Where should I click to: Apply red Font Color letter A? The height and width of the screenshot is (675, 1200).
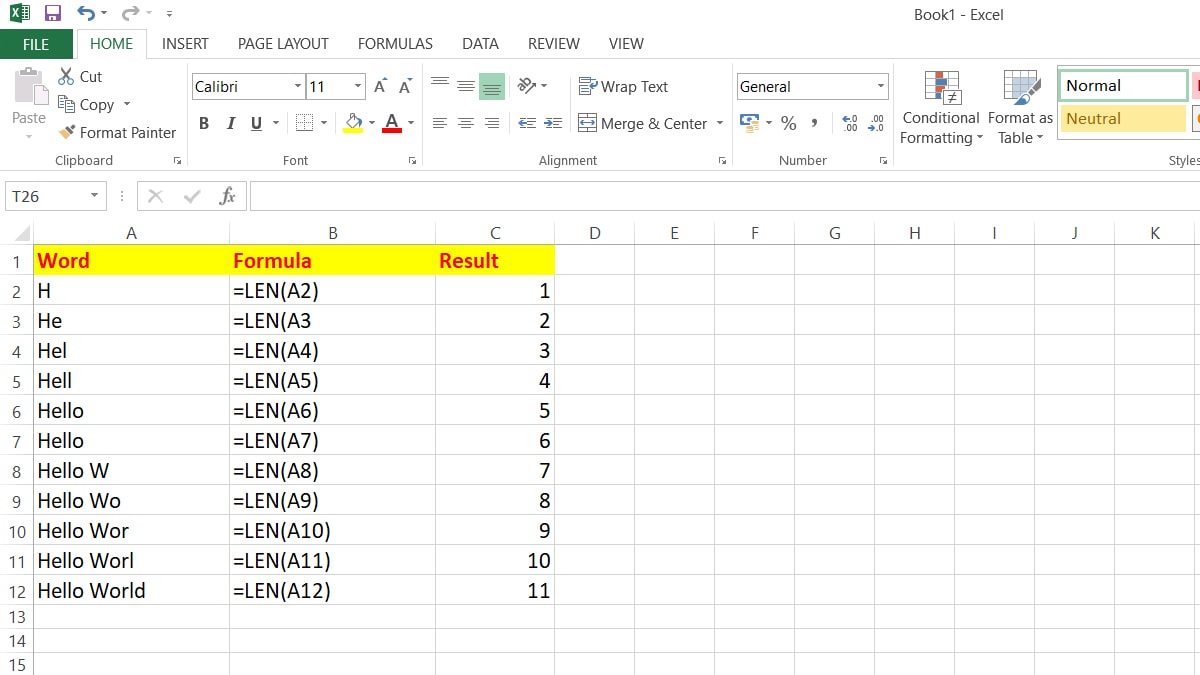tap(392, 123)
